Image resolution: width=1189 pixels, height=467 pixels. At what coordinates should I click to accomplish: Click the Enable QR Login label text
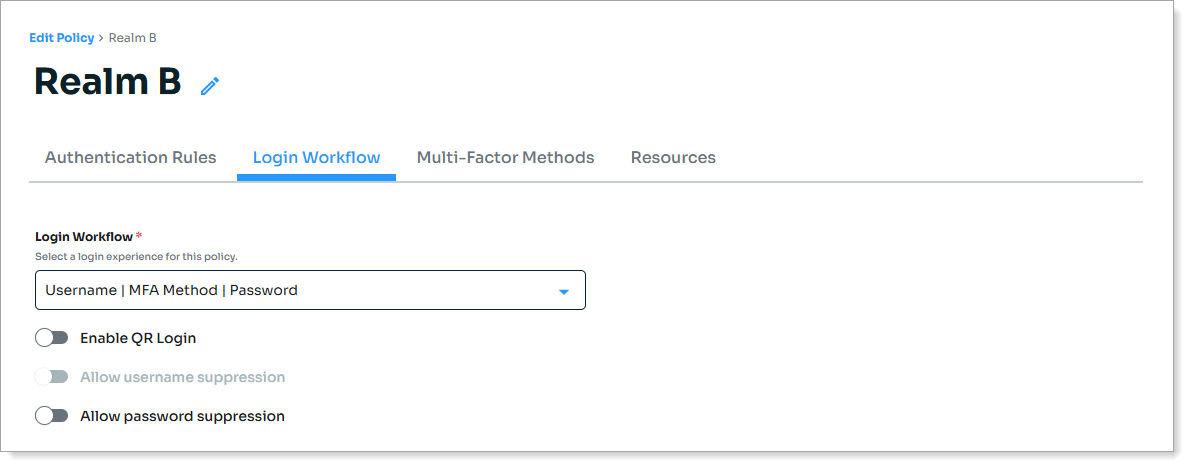point(138,338)
